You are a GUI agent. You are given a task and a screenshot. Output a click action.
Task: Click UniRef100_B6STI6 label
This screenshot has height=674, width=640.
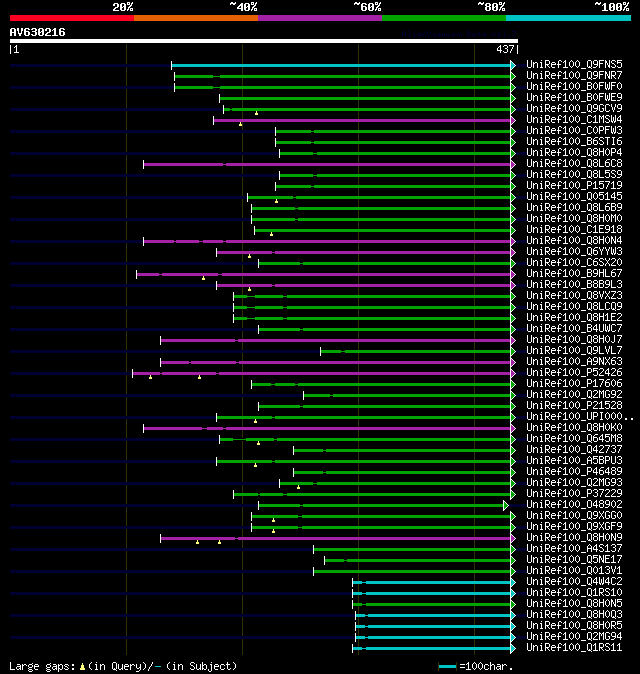click(x=574, y=141)
